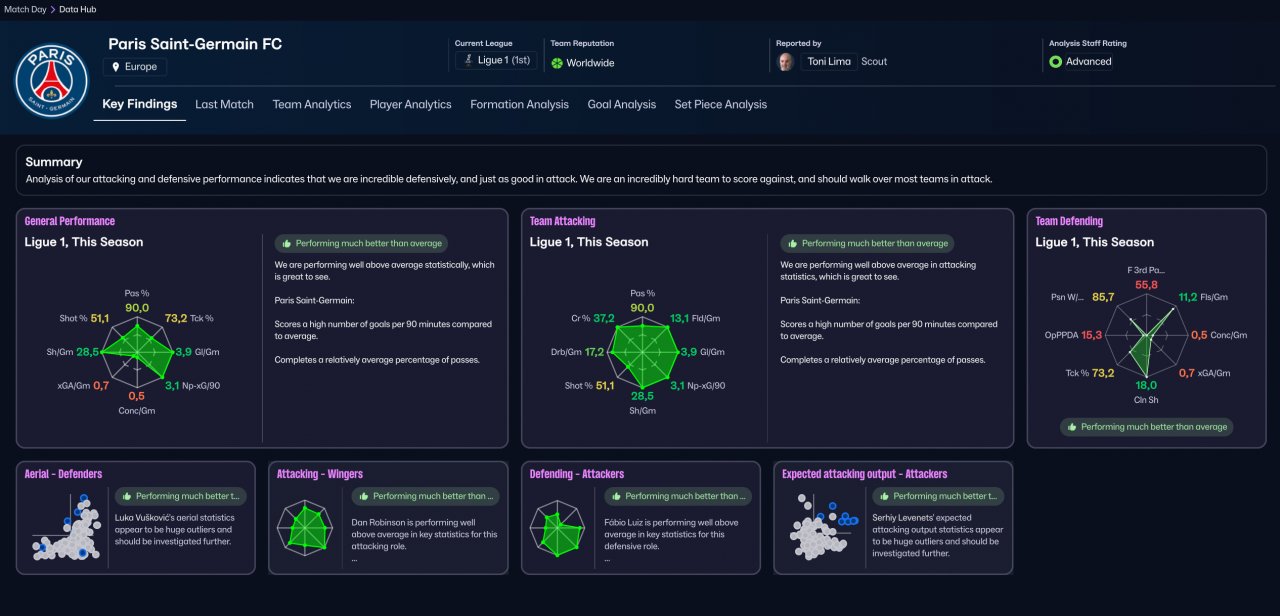Click thumbs-up icon in General Performance badge

click(286, 243)
